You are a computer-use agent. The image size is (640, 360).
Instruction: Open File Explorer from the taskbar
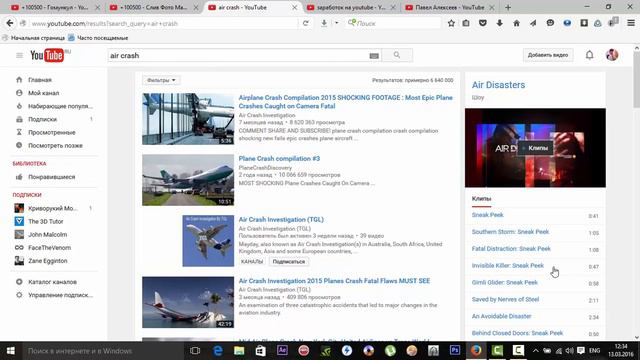(239, 351)
